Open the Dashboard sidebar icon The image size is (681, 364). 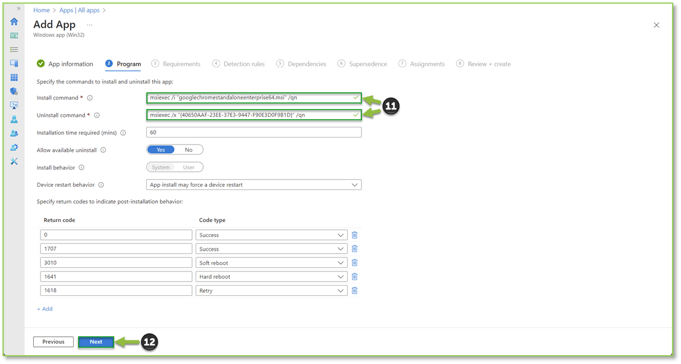(14, 36)
